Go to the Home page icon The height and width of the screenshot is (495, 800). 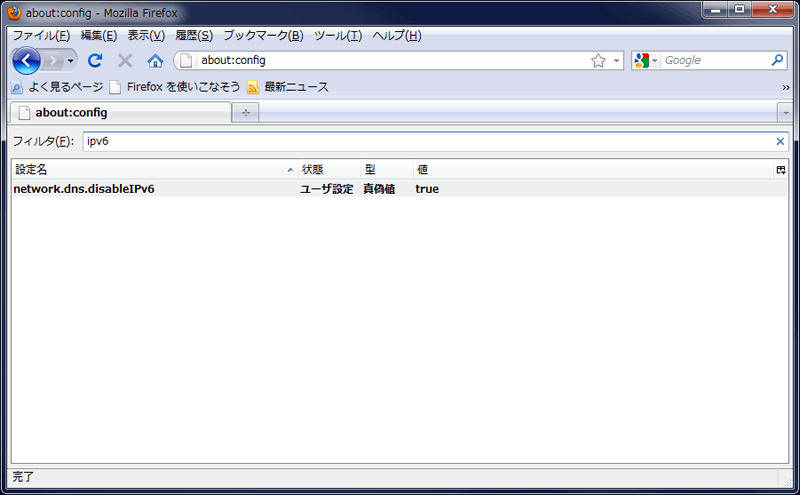click(155, 61)
